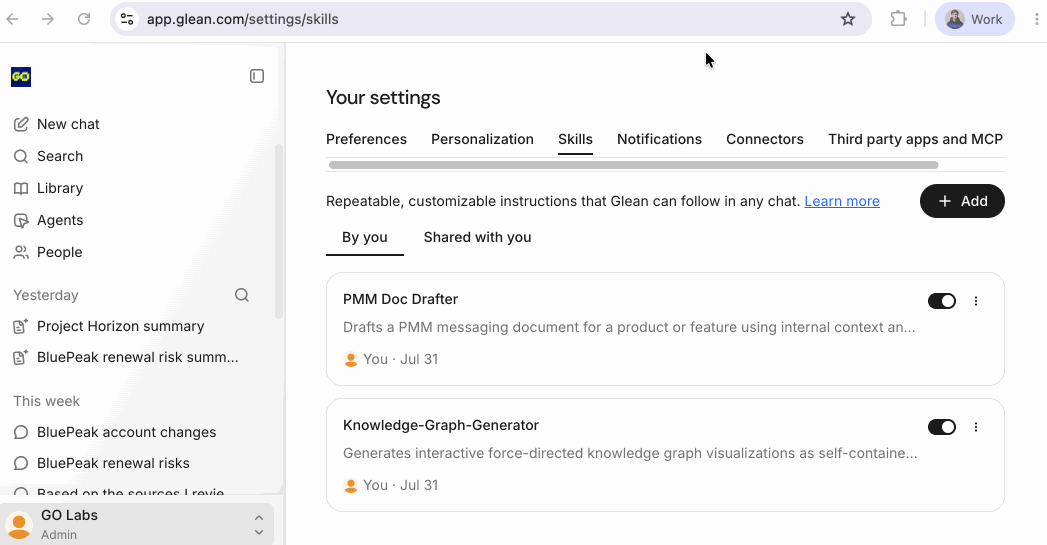Screen dimensions: 1047x545
Task: Click the browser forward arrow
Action: point(47,19)
